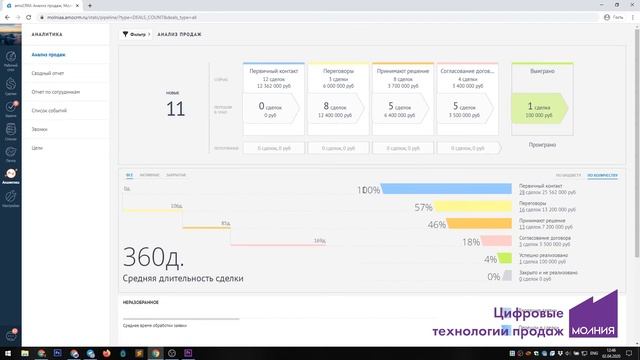Click lost deals box under Переговоры
The height and width of the screenshot is (360, 640).
pos(338,148)
